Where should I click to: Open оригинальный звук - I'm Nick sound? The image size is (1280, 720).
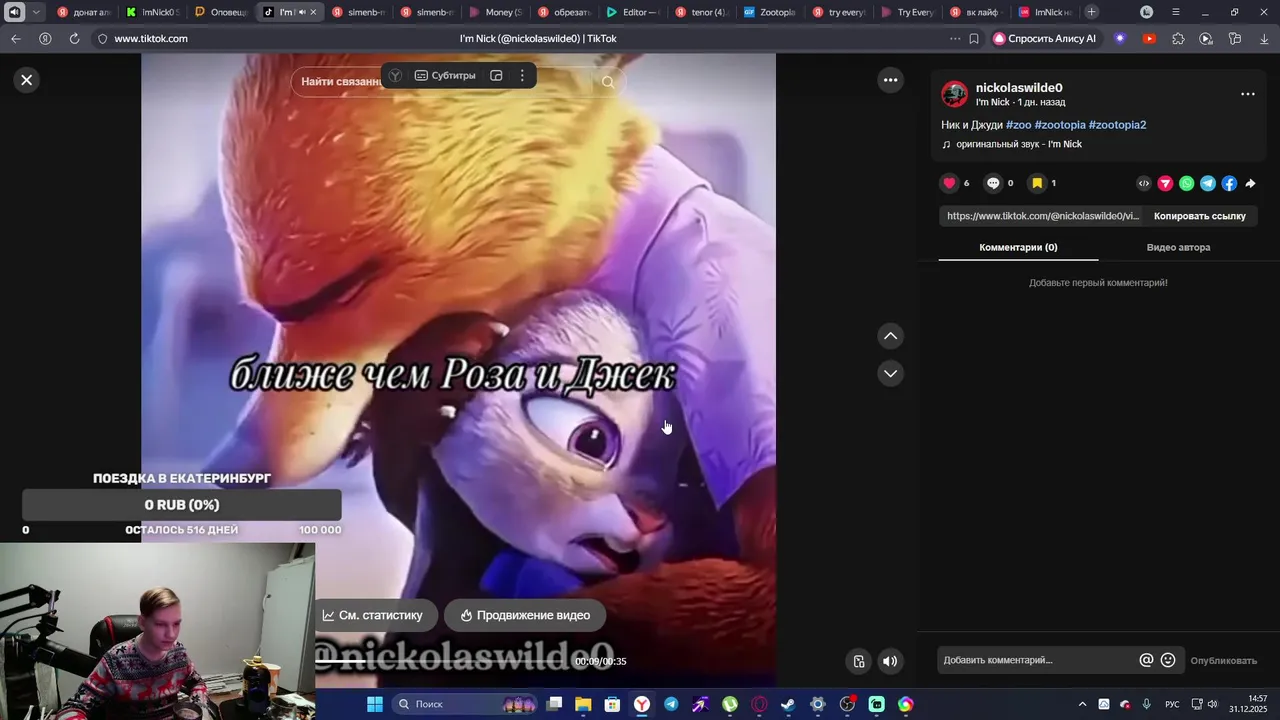(1018, 144)
